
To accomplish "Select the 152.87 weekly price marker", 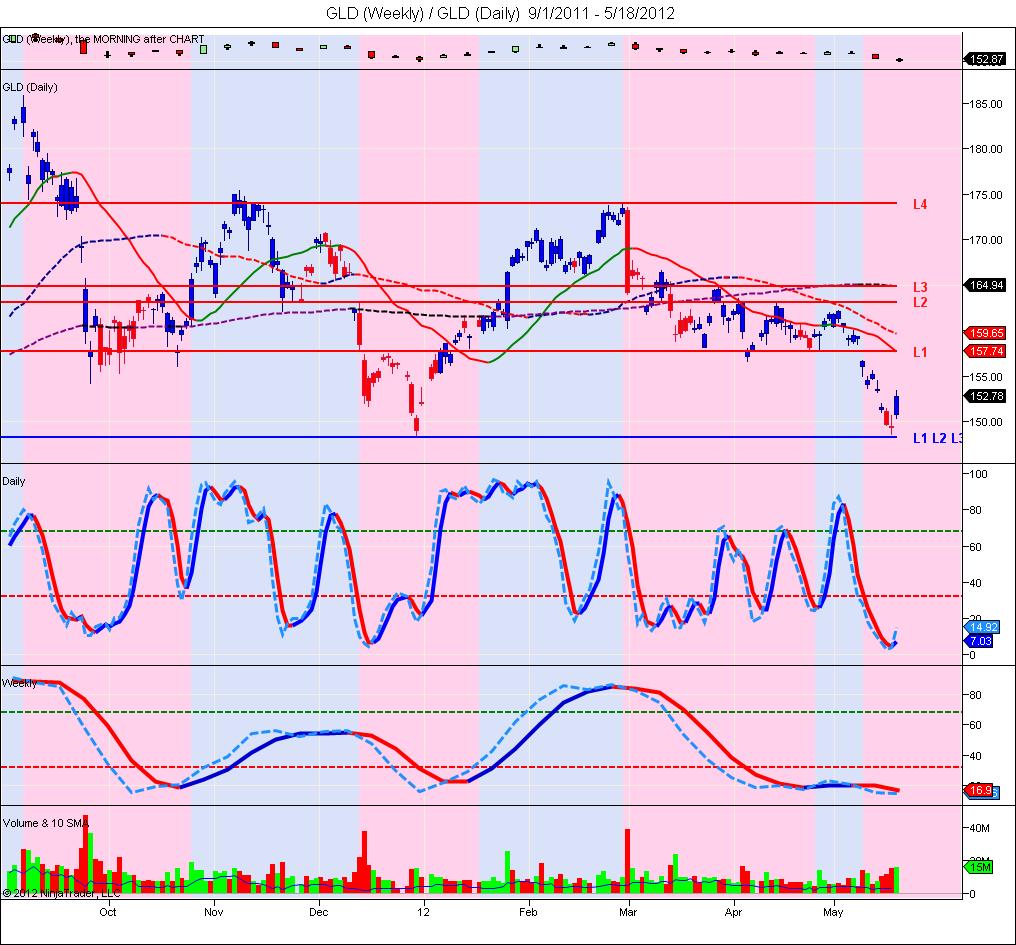I will click(x=986, y=59).
